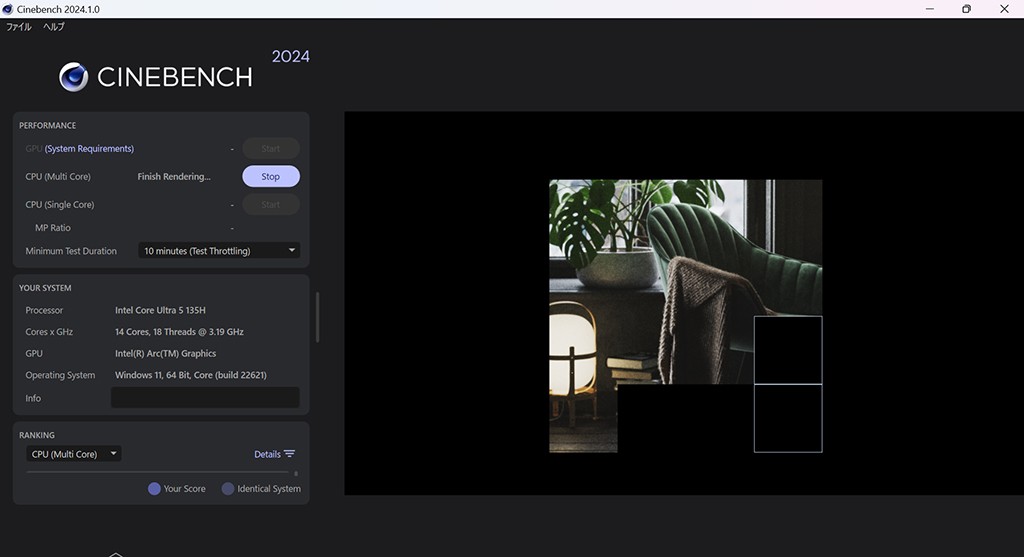Click the Your Score legend circle

[154, 489]
